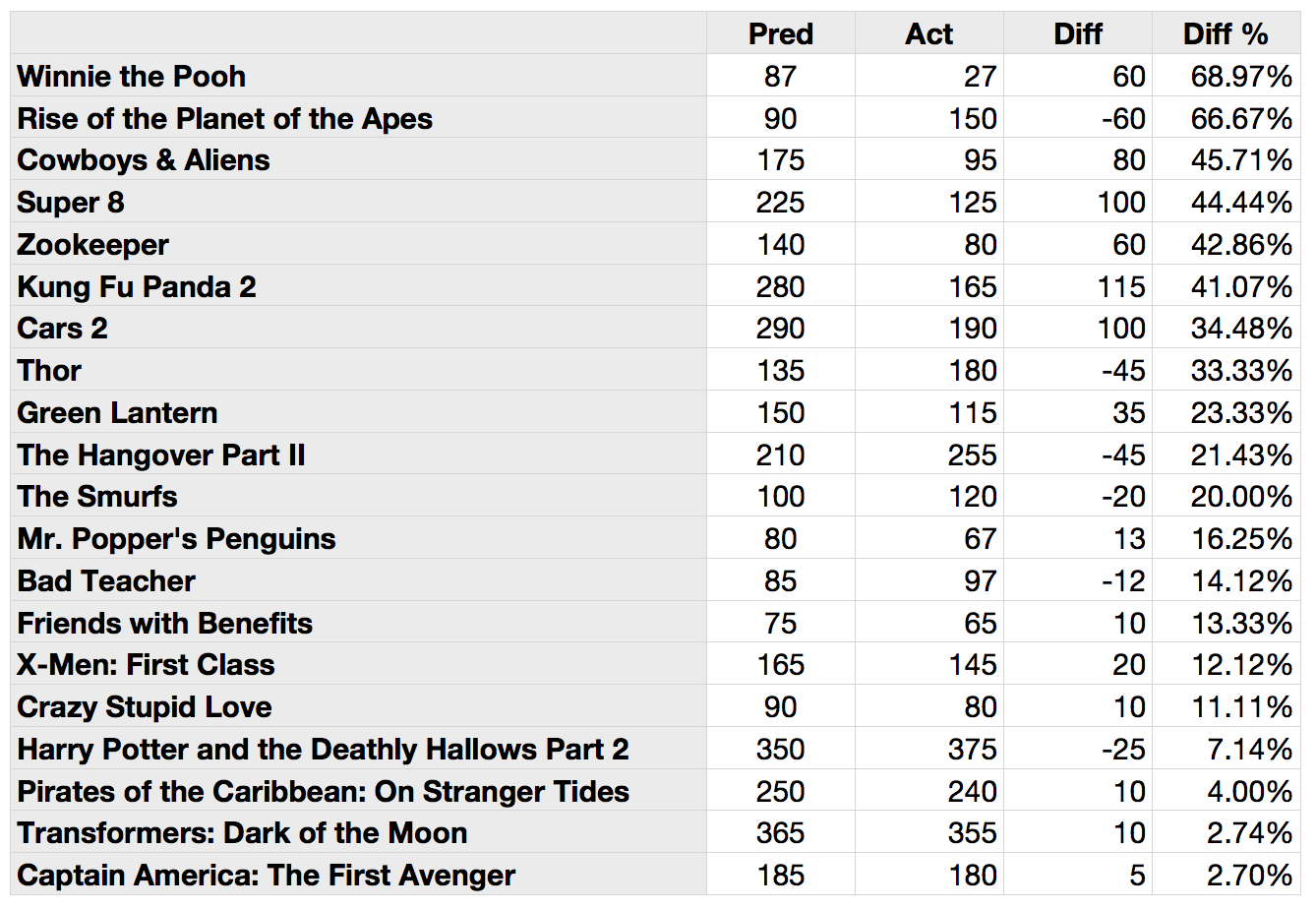Image resolution: width=1316 pixels, height=909 pixels.
Task: Select The Smurfs difference cell -20
Action: click(x=1078, y=496)
